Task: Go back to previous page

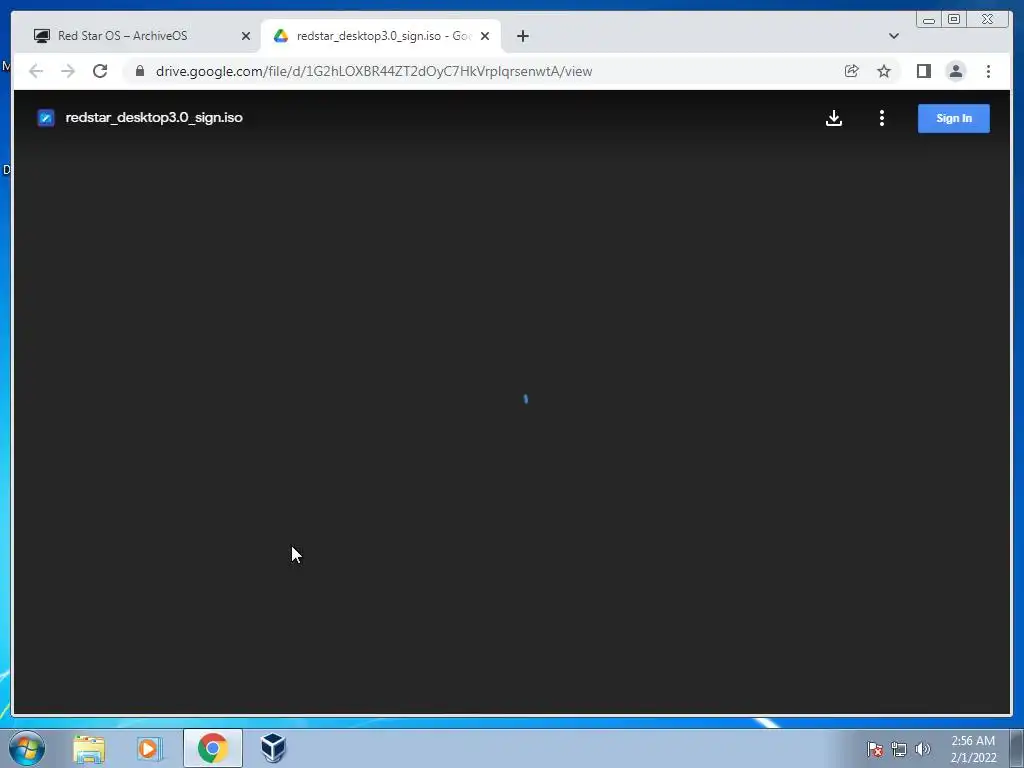Action: (x=36, y=71)
